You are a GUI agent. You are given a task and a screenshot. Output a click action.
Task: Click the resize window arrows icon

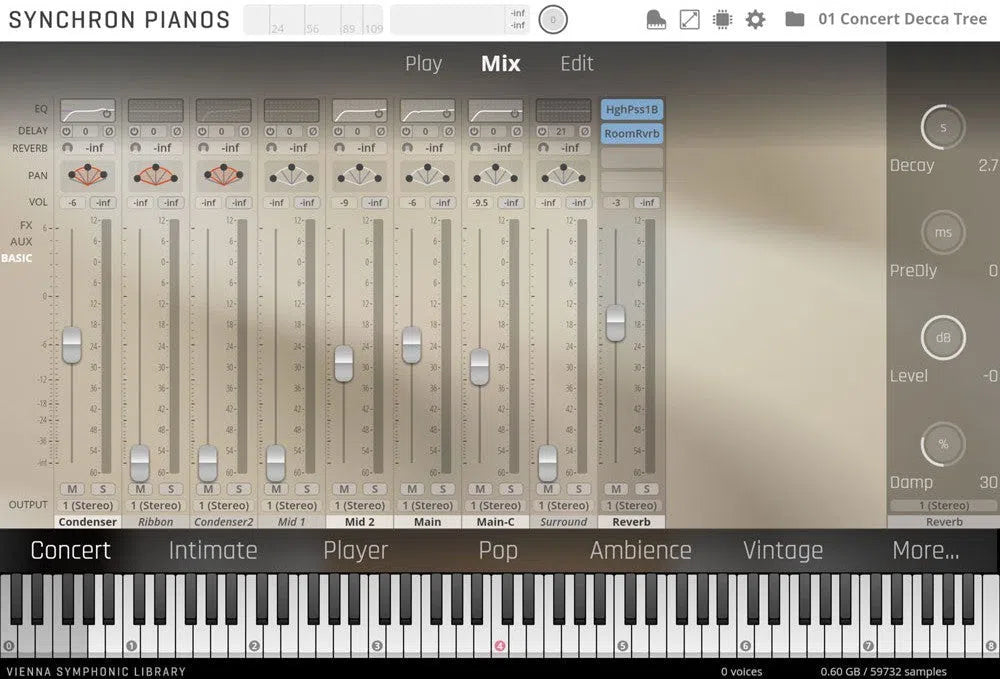coord(689,19)
